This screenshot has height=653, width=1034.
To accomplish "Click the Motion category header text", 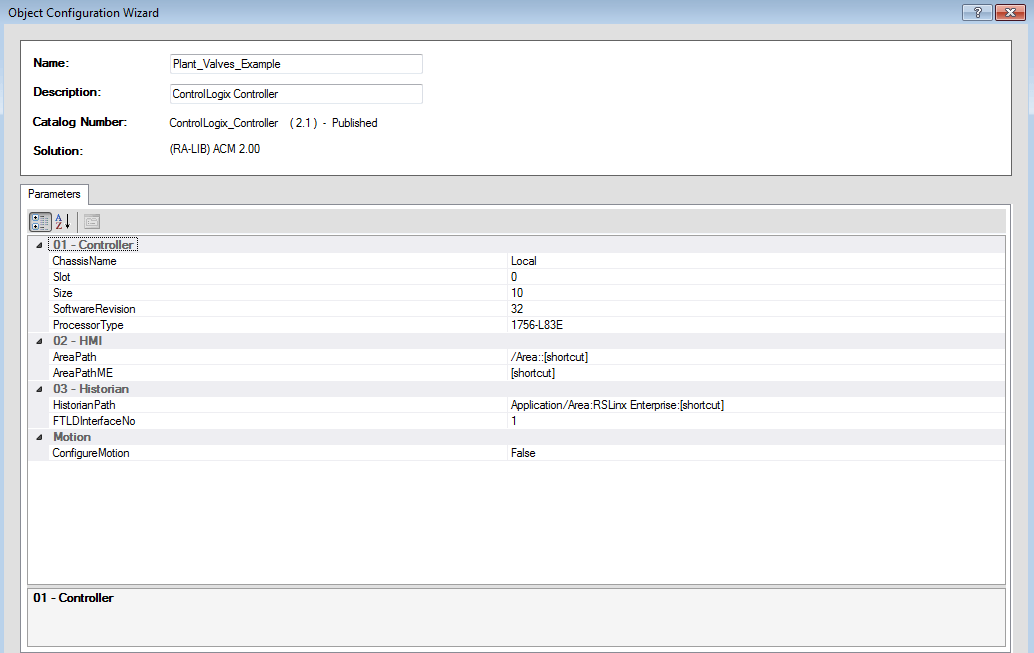I will [x=72, y=437].
